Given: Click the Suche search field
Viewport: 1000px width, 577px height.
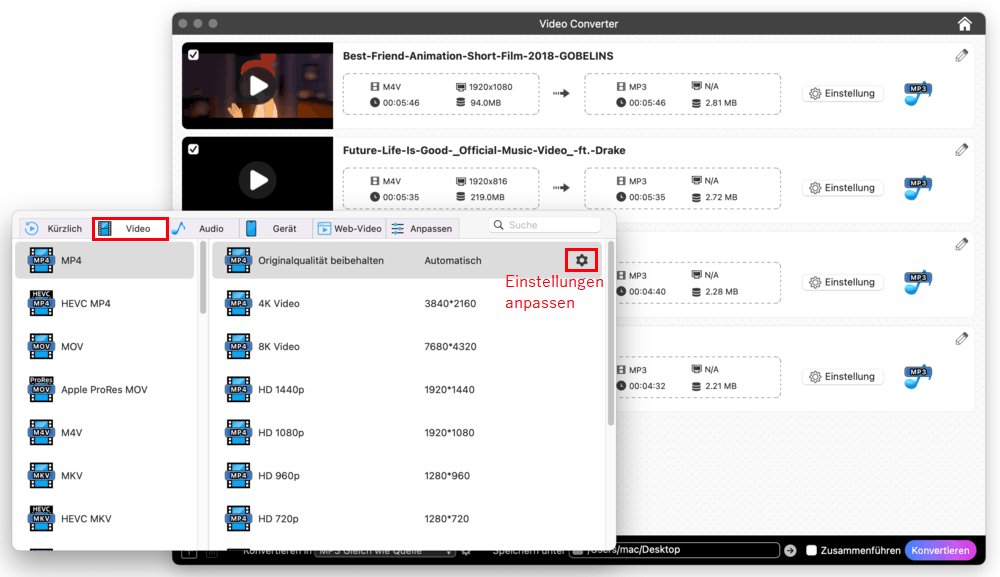Looking at the screenshot, I should (551, 225).
